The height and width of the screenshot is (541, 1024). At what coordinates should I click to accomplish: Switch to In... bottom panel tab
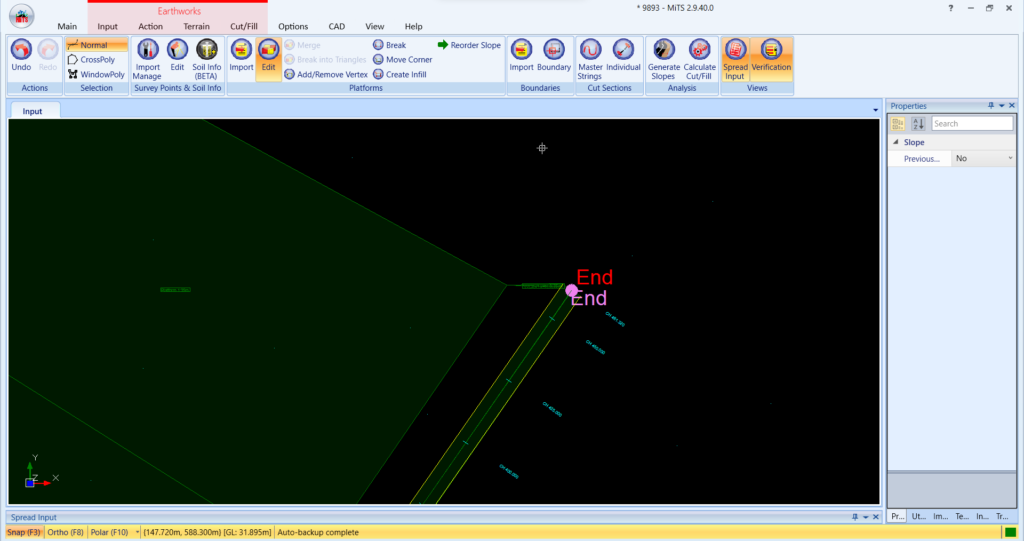tap(982, 516)
